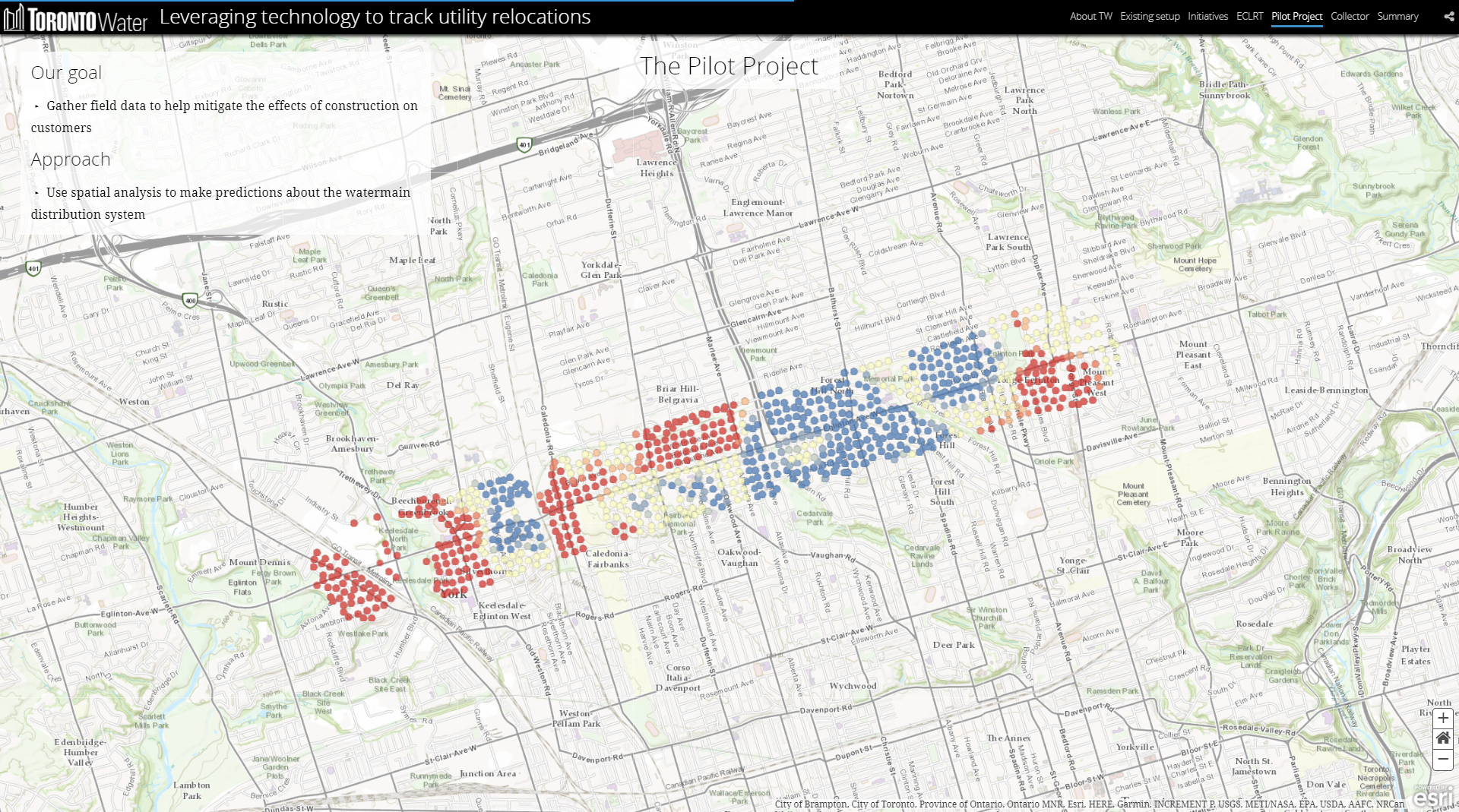Open the share options icon

1448,17
